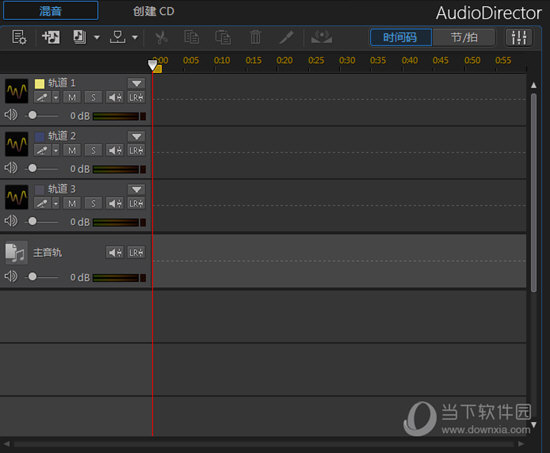Screen dimensions: 550x453
Task: Switch to 节/拍 bar/beat display
Action: [464, 38]
